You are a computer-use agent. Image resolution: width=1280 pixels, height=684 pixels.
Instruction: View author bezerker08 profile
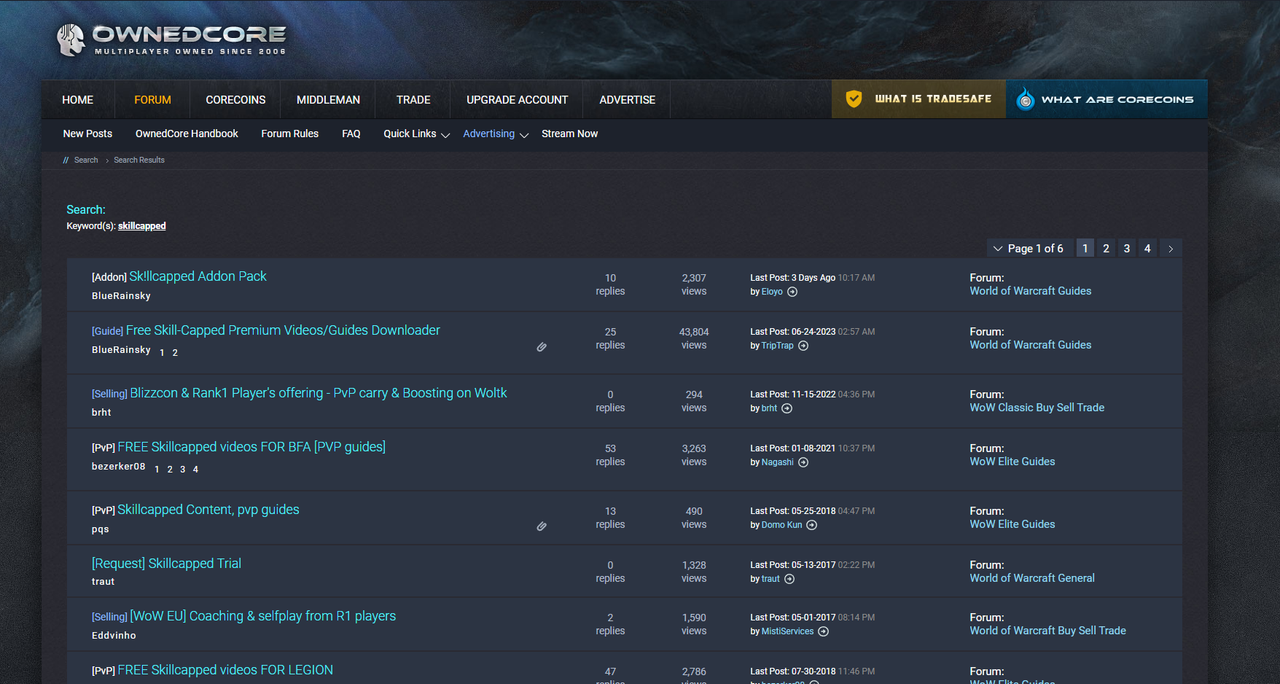[118, 466]
